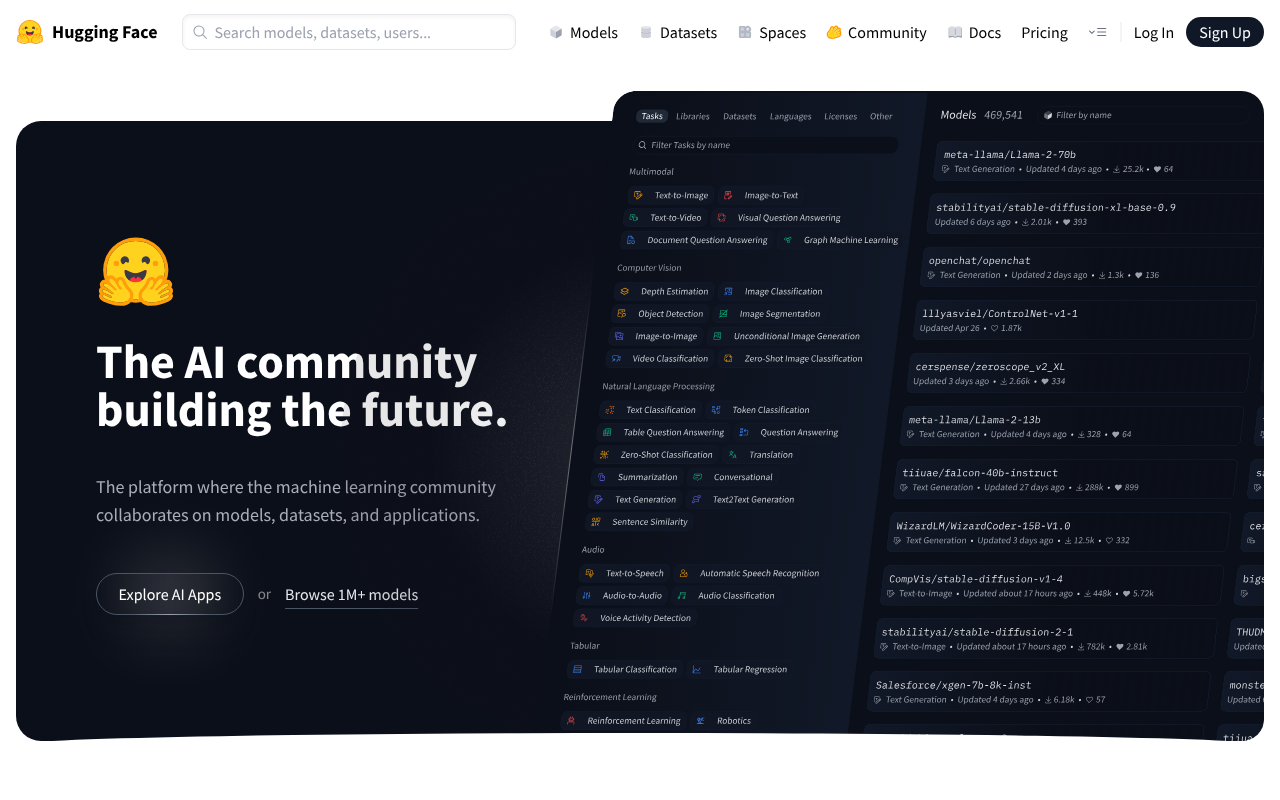
Task: Follow the Browse 1M+ models link
Action: [351, 594]
